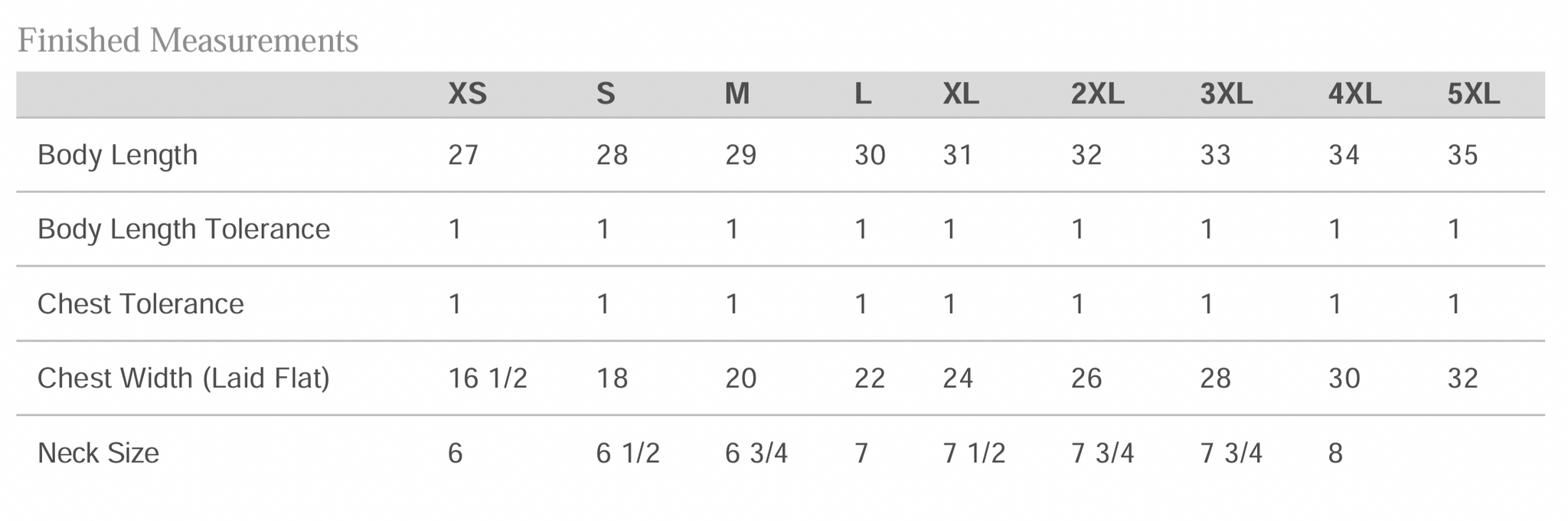Screen dimensions: 1568x521
Task: Select the 4XL column header
Action: click(x=1354, y=94)
